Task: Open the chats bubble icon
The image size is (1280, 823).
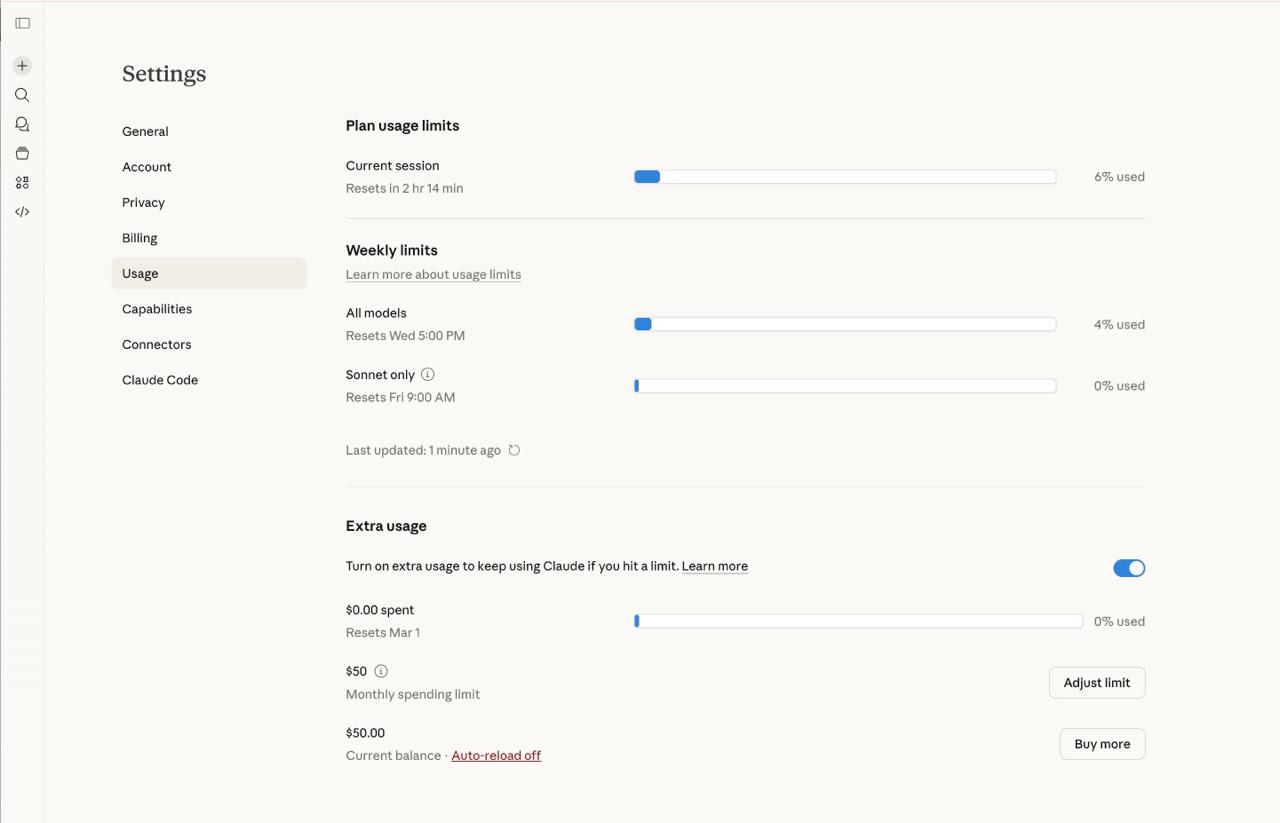Action: tap(22, 124)
